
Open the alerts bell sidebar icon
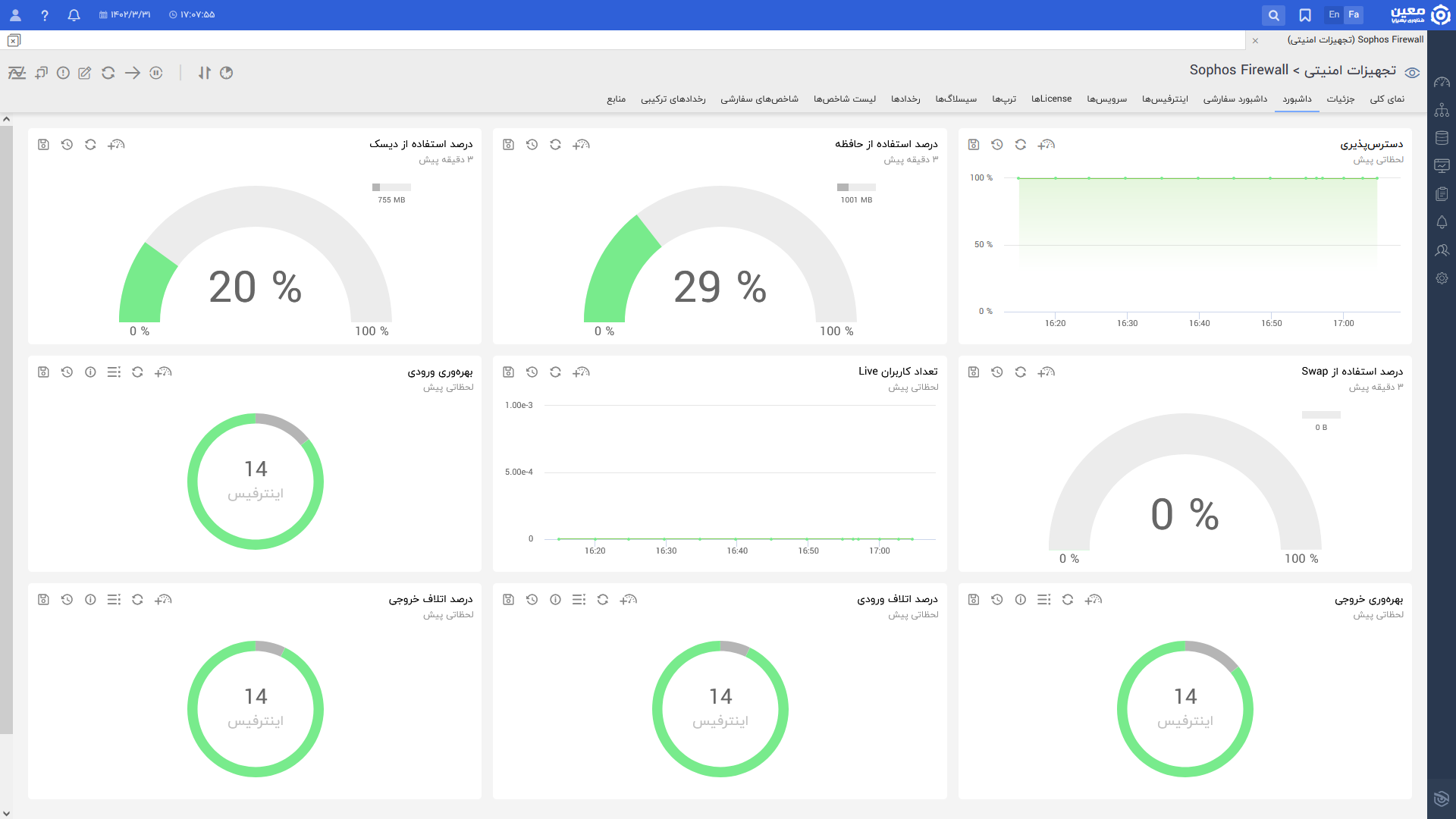1442,222
